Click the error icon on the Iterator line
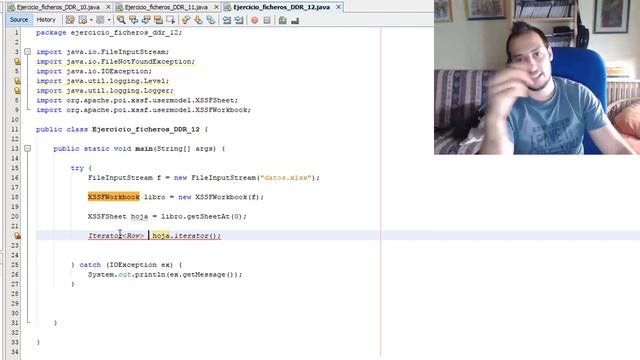Viewport: 640px width, 360px height. pos(17,236)
